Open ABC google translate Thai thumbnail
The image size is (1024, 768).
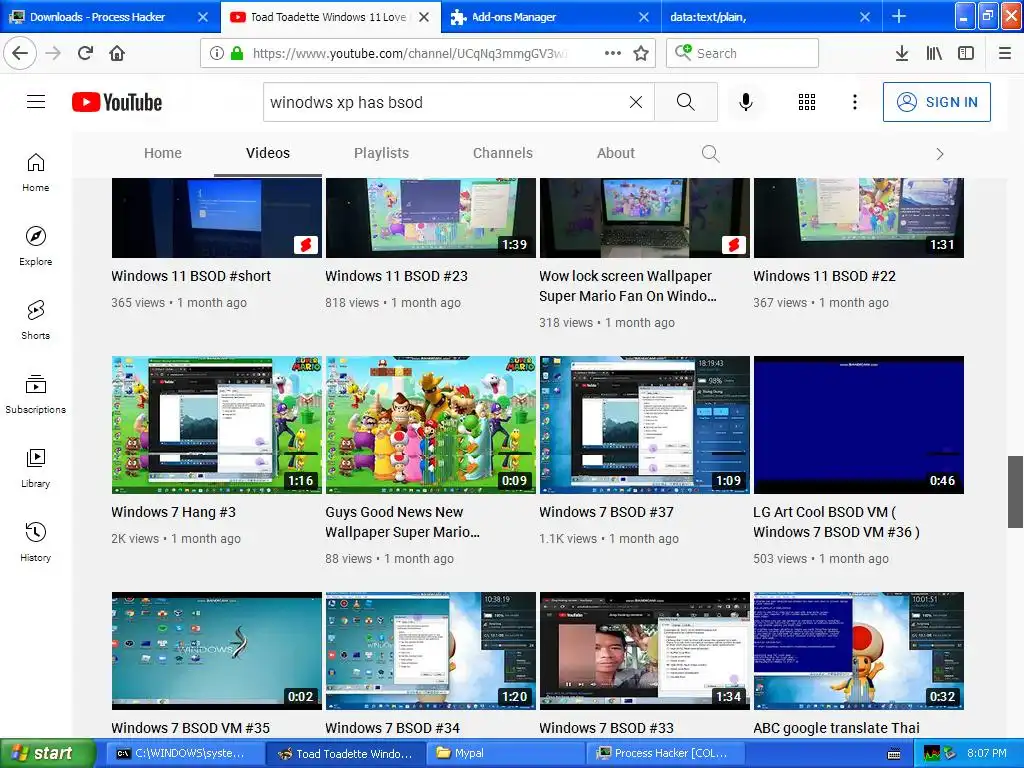pyautogui.click(x=859, y=650)
